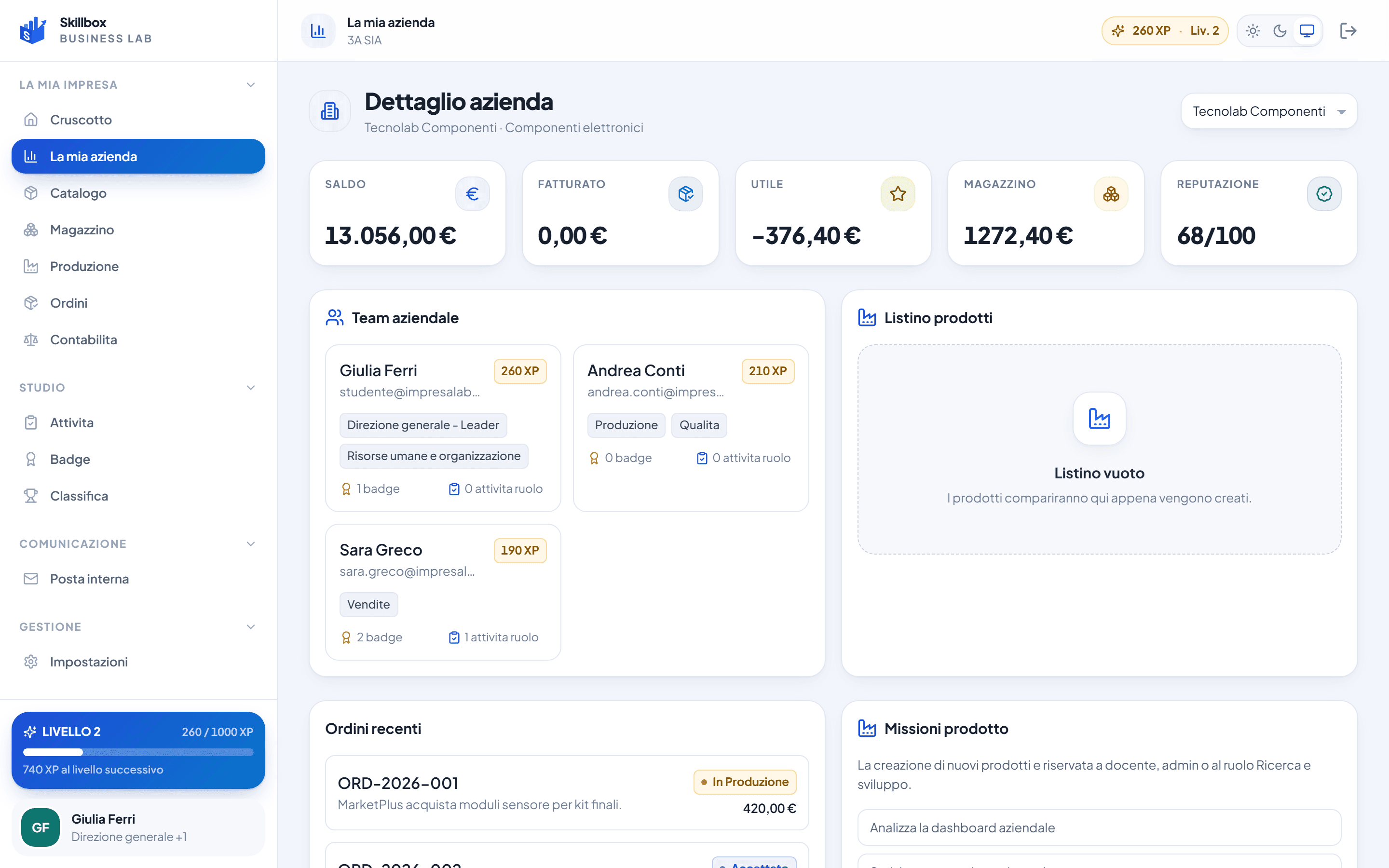Viewport: 1389px width, 868px height.
Task: Open the Catalogo page
Action: pyautogui.click(x=138, y=193)
